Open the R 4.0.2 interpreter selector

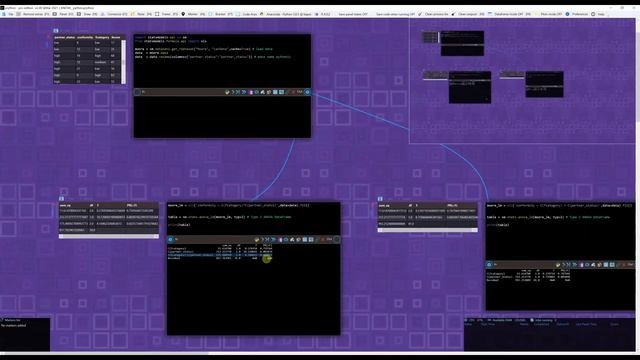[322, 14]
